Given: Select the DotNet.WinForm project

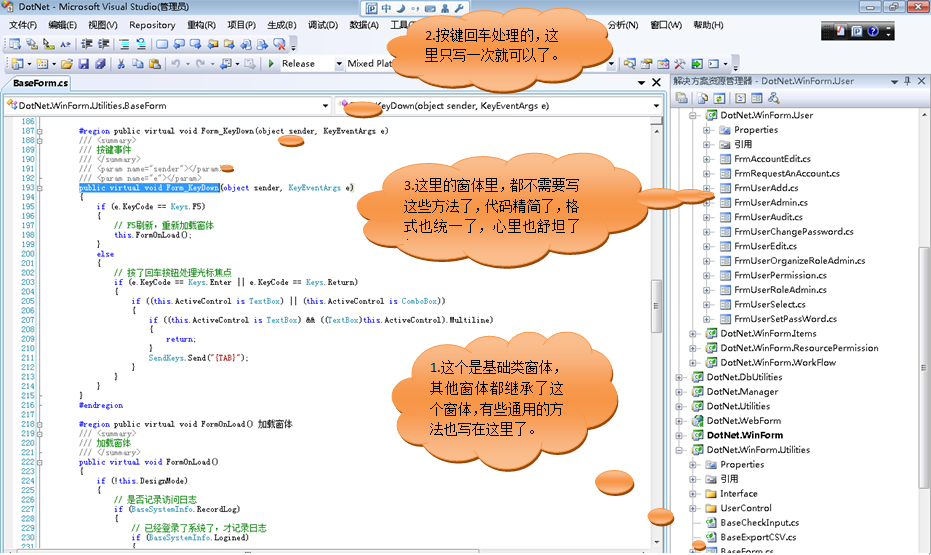Looking at the screenshot, I should pos(745,435).
